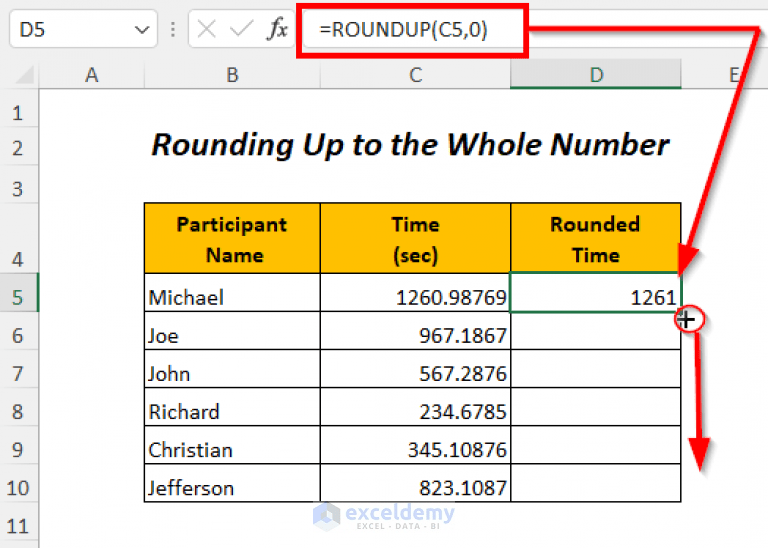This screenshot has height=548, width=768.
Task: Select column A header
Action: click(92, 75)
